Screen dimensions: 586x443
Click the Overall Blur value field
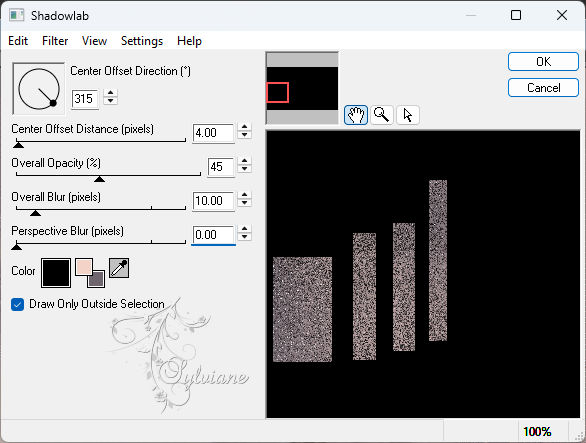(213, 201)
